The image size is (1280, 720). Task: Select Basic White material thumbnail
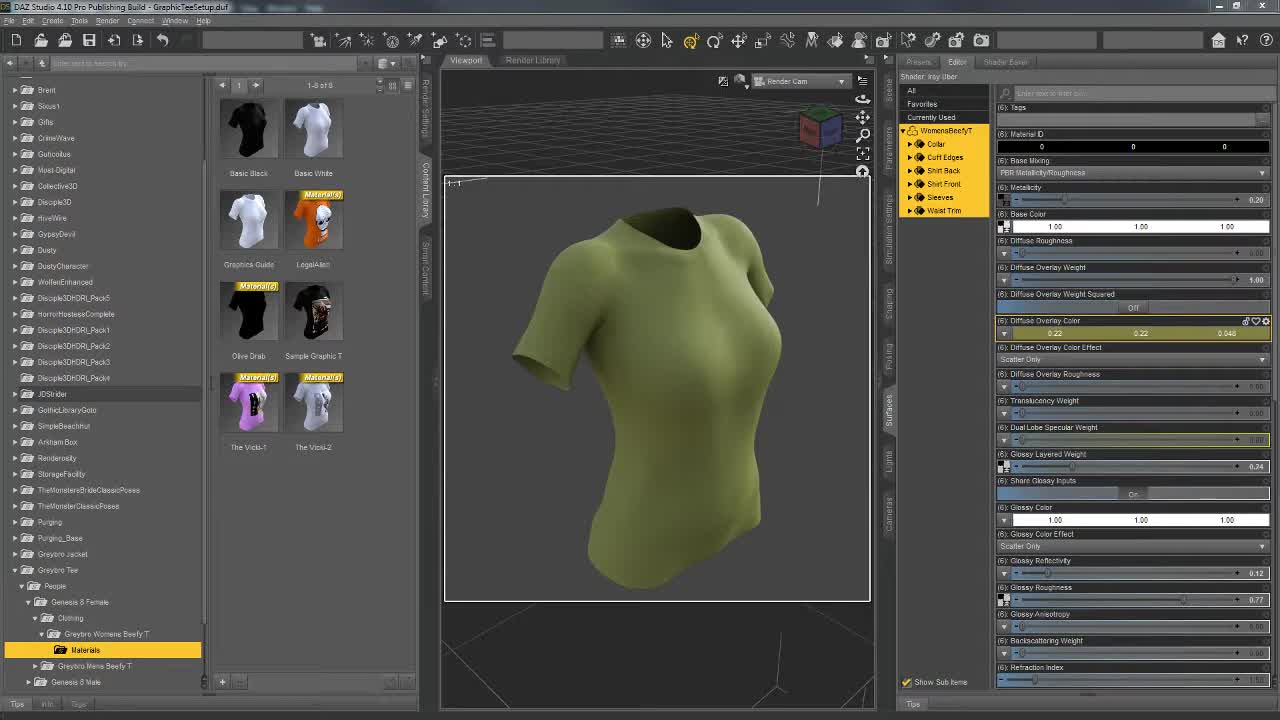pos(313,130)
